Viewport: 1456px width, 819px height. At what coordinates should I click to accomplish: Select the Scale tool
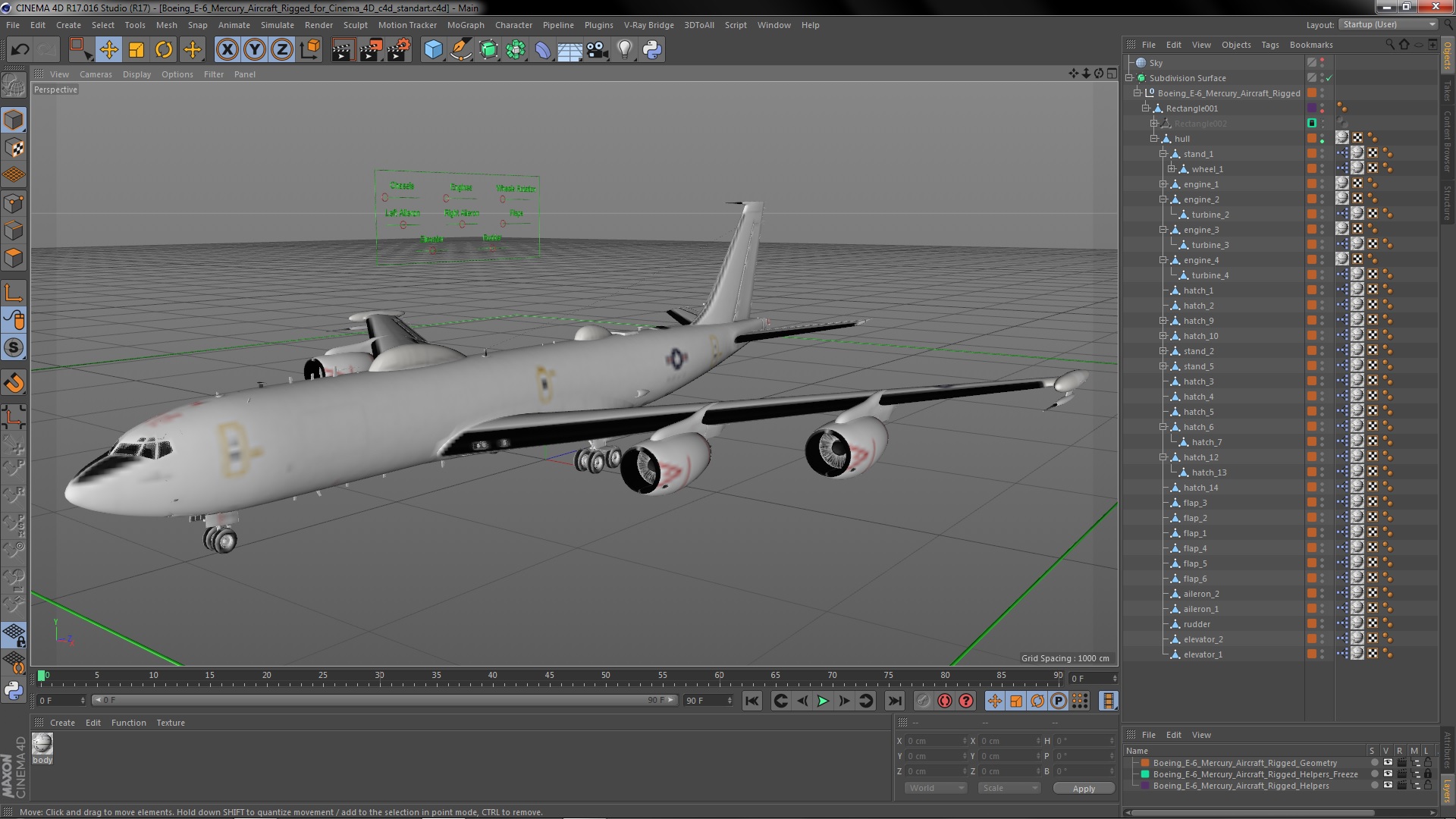point(136,50)
